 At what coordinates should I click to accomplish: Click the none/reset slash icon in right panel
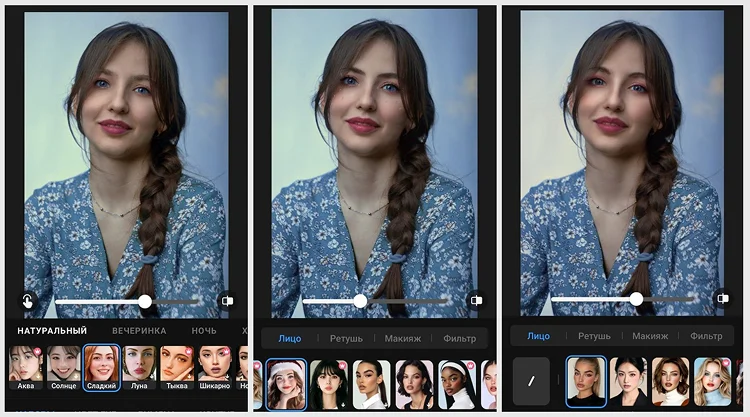531,381
